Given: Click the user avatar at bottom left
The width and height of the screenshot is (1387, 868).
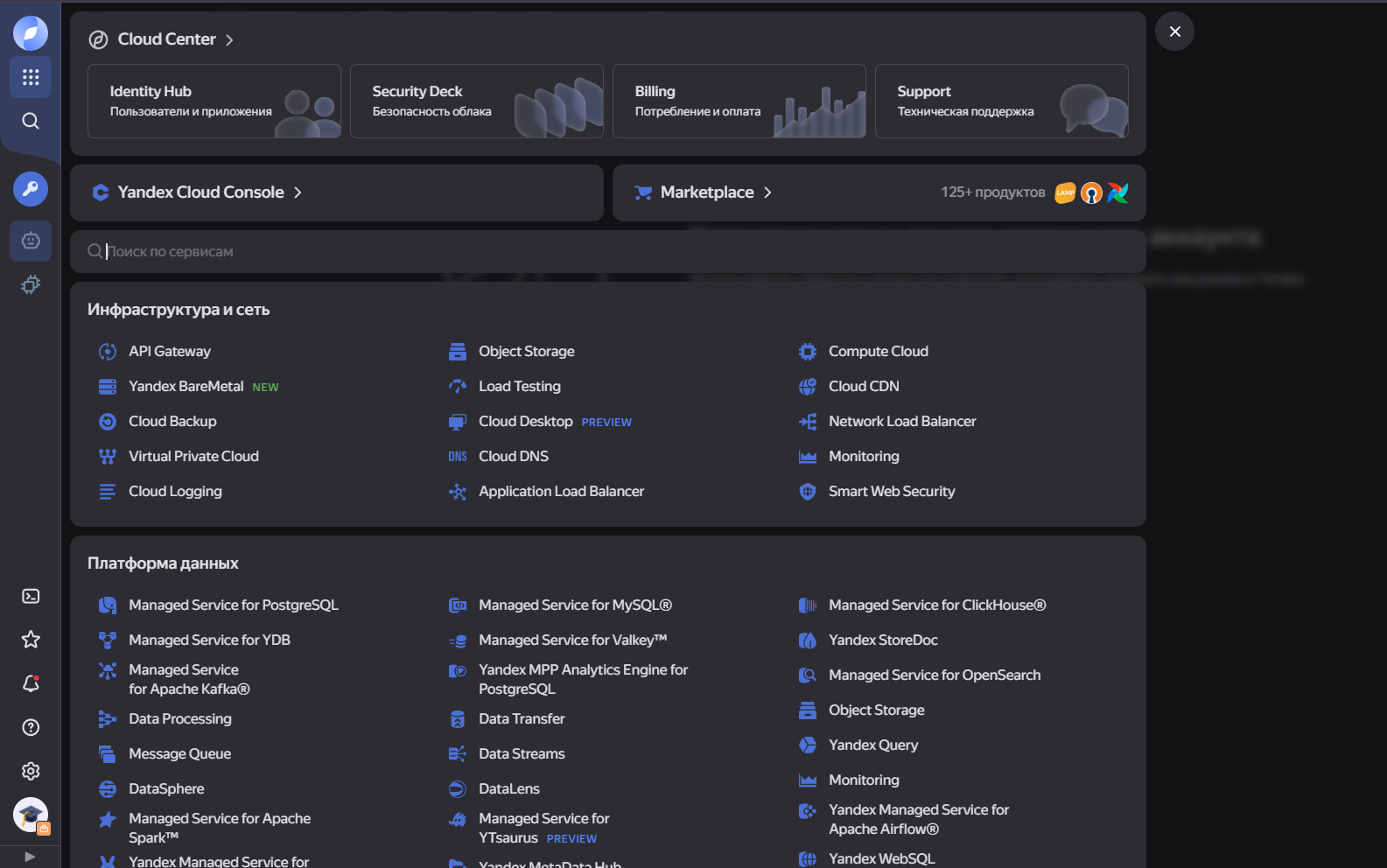Looking at the screenshot, I should [x=31, y=815].
